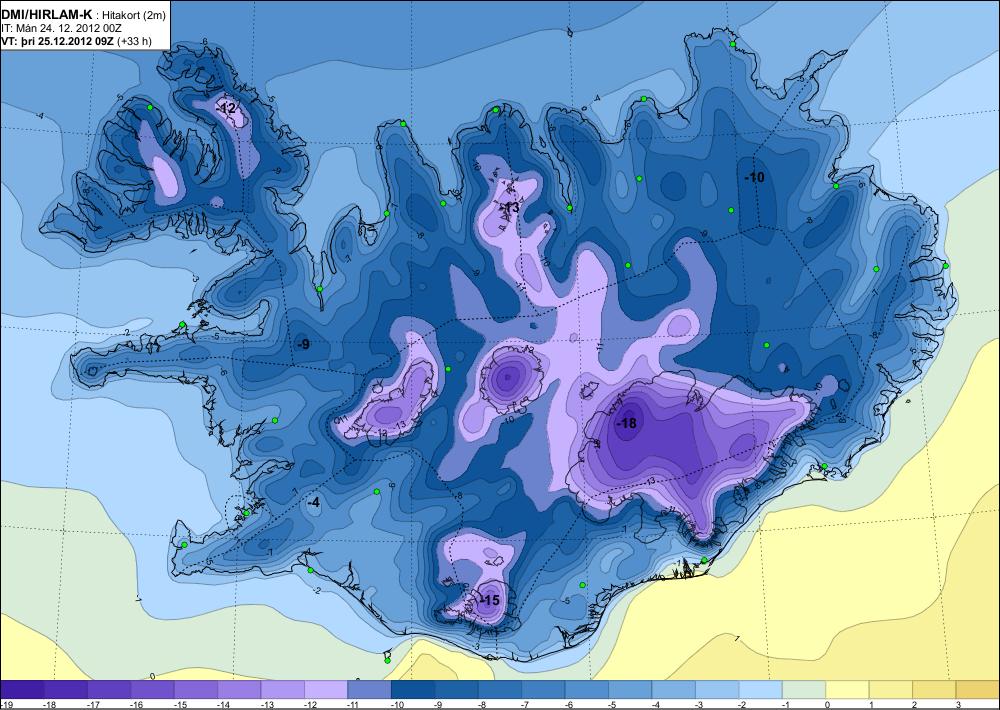Pick the legend swatch between -18 and -17
The height and width of the screenshot is (710, 1000).
pos(66,689)
